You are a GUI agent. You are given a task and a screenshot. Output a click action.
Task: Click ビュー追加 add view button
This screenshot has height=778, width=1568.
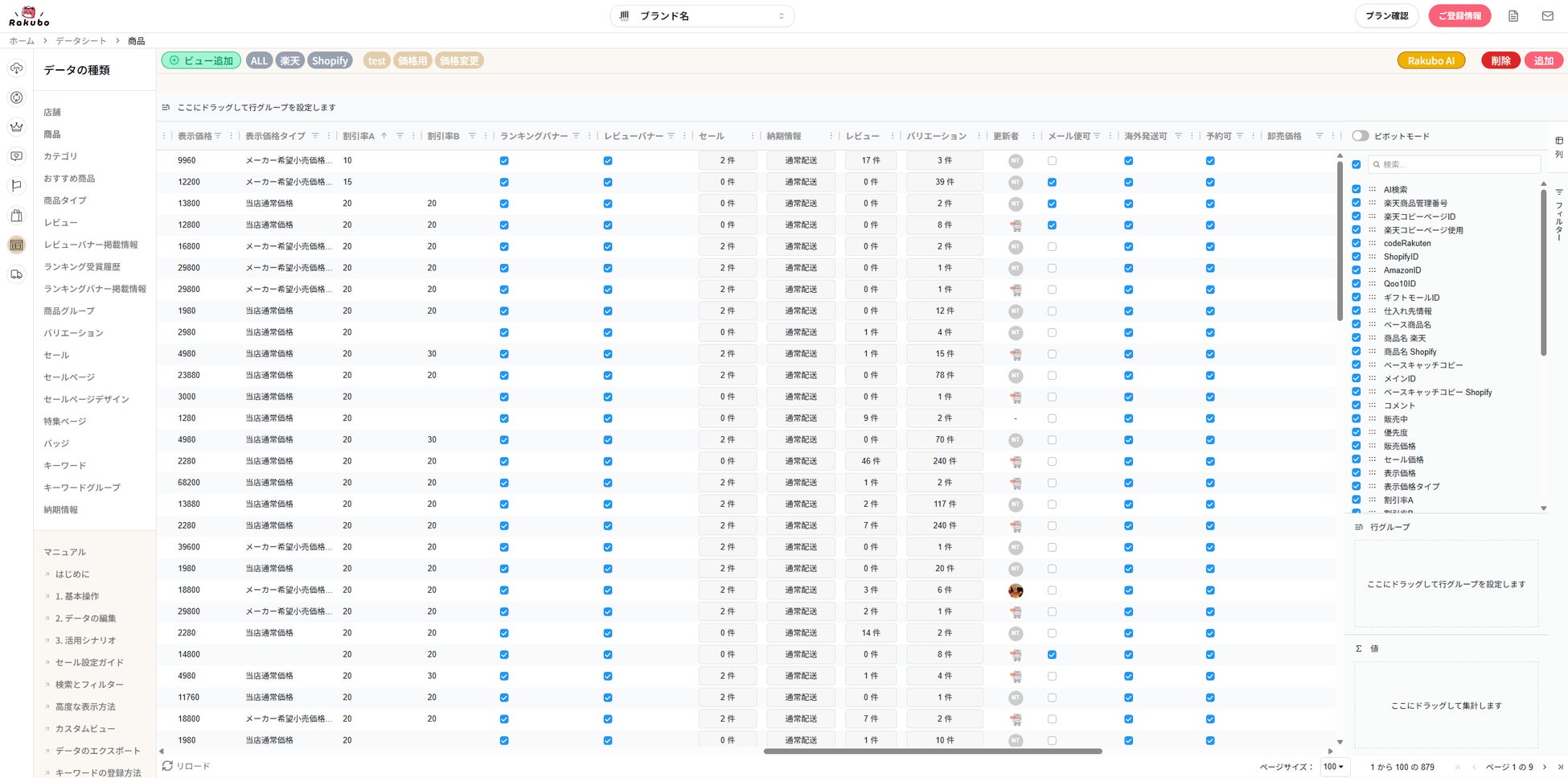201,60
